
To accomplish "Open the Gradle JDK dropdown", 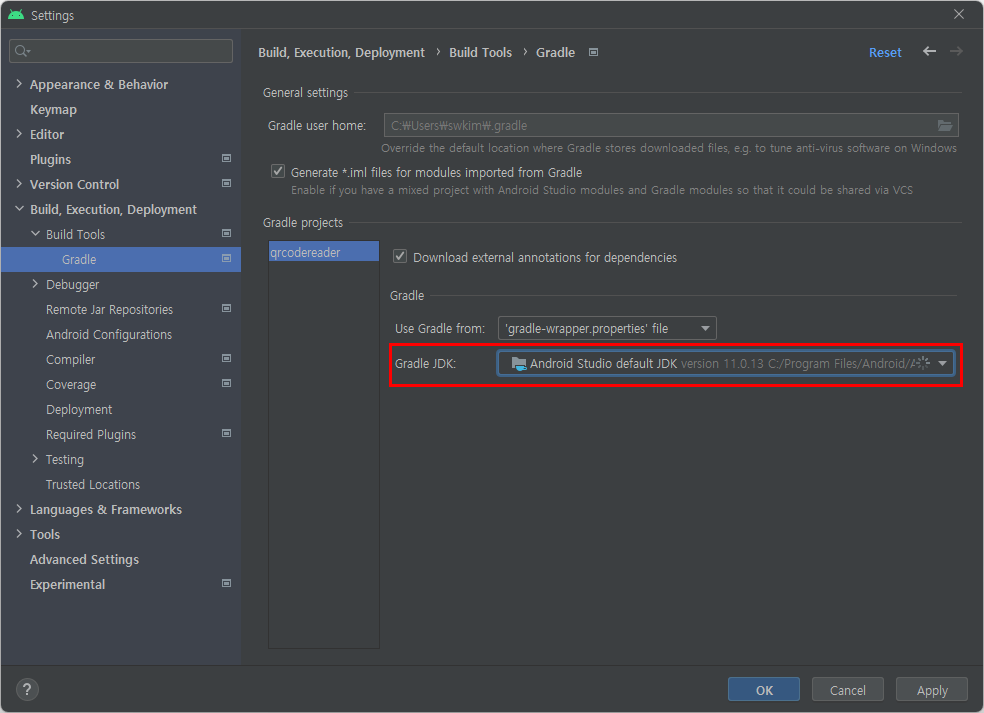I will click(725, 363).
